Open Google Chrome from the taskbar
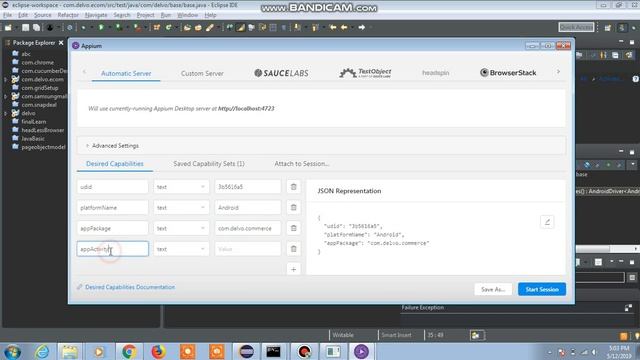 tap(129, 351)
